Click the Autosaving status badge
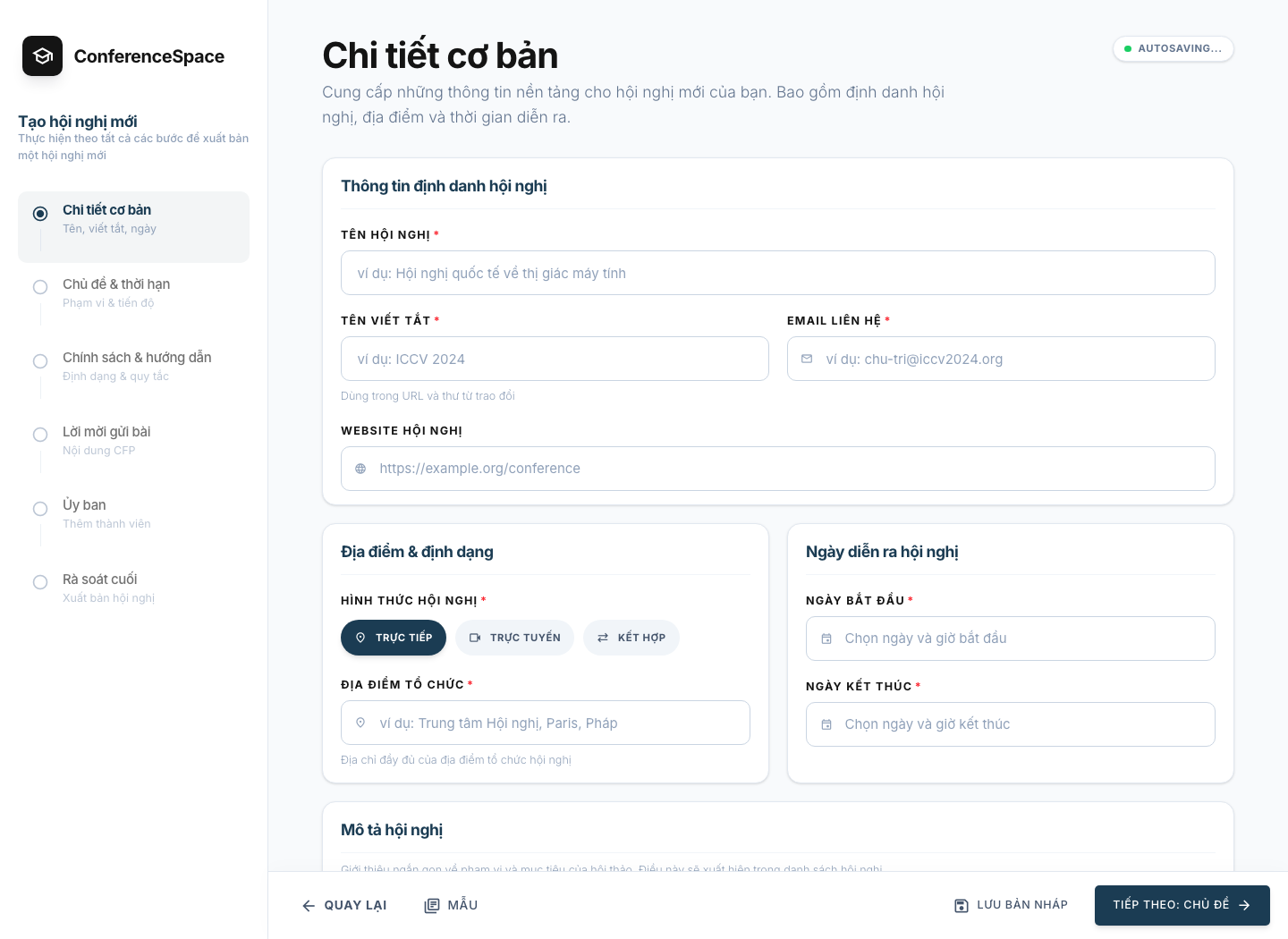Viewport: 1288px width, 939px height. point(1174,48)
